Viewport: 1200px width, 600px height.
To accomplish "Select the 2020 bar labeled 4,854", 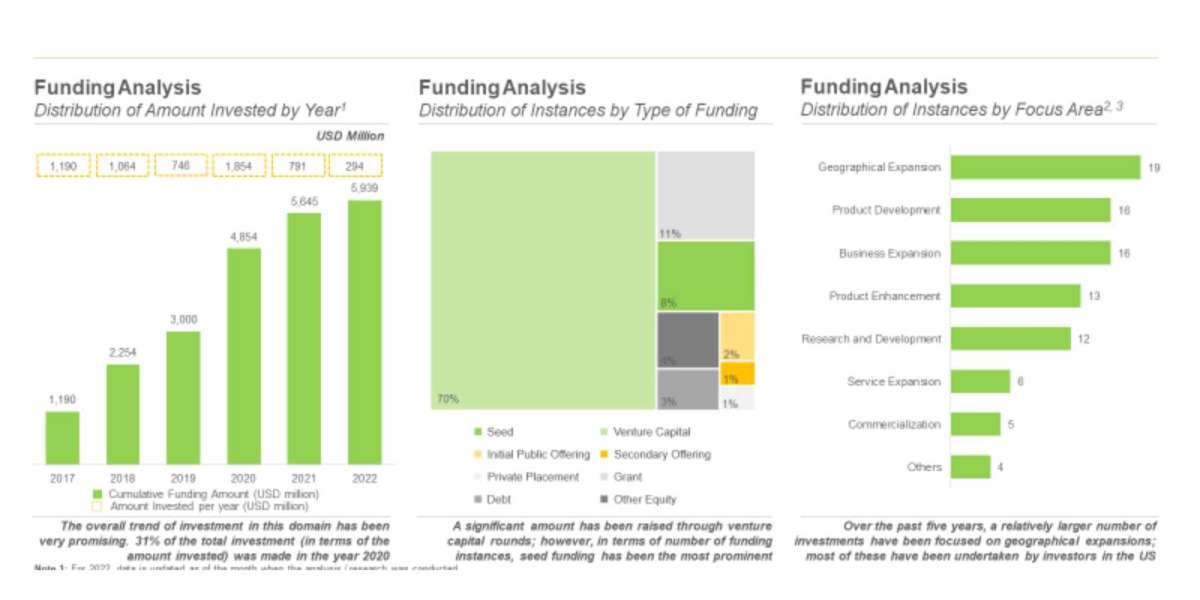I will [x=244, y=356].
